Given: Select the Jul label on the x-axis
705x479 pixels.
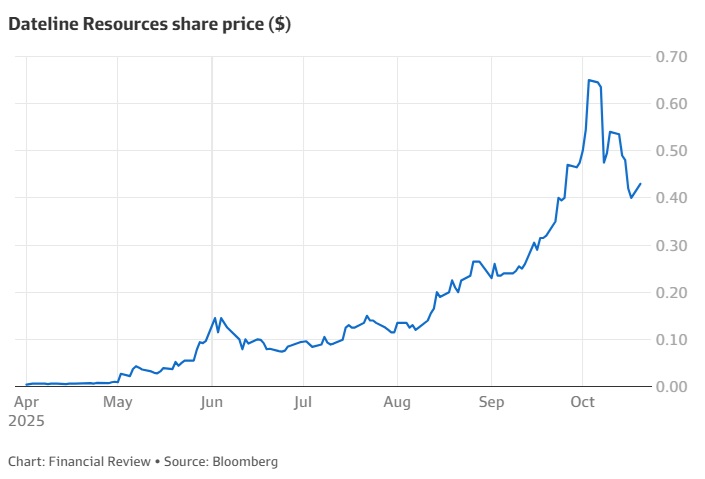Looking at the screenshot, I should 303,403.
